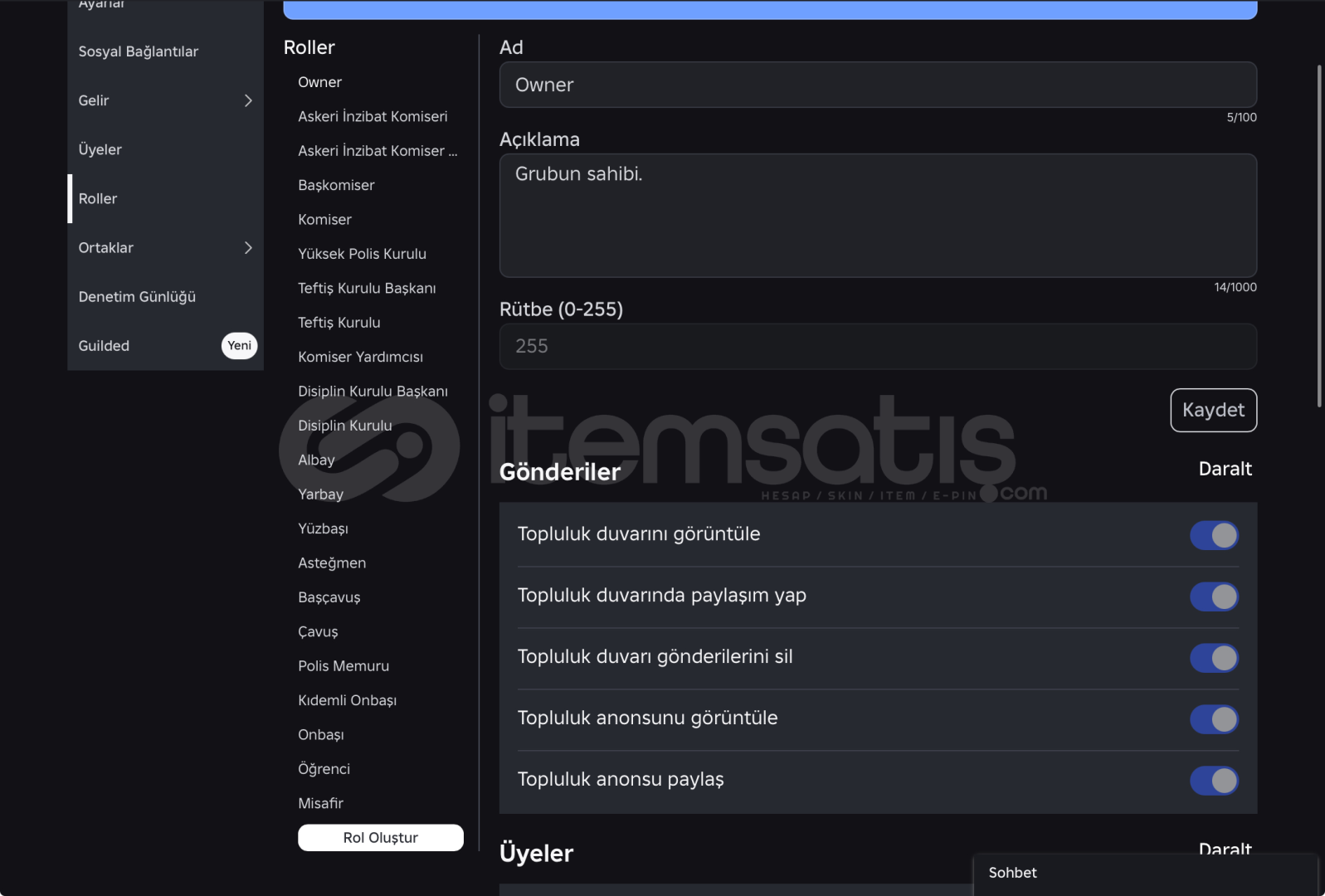The height and width of the screenshot is (896, 1325).
Task: Expand the Gelir submenu chevron
Action: pos(247,100)
